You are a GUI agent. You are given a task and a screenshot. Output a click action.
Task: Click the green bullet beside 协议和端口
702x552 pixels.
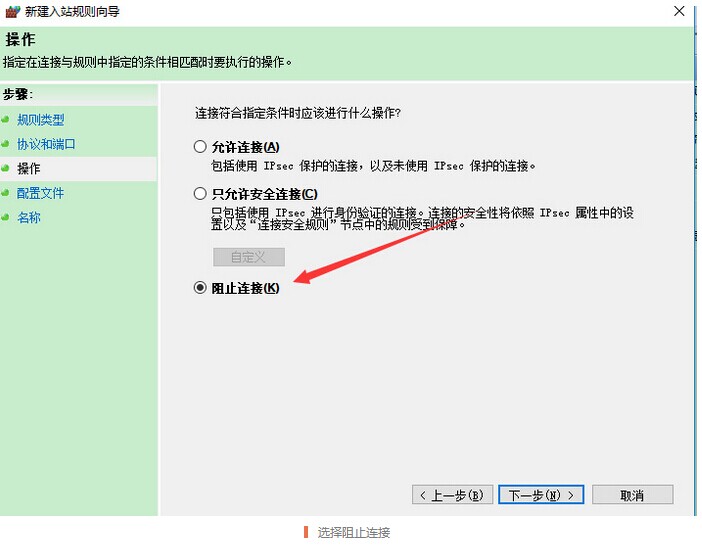point(5,144)
